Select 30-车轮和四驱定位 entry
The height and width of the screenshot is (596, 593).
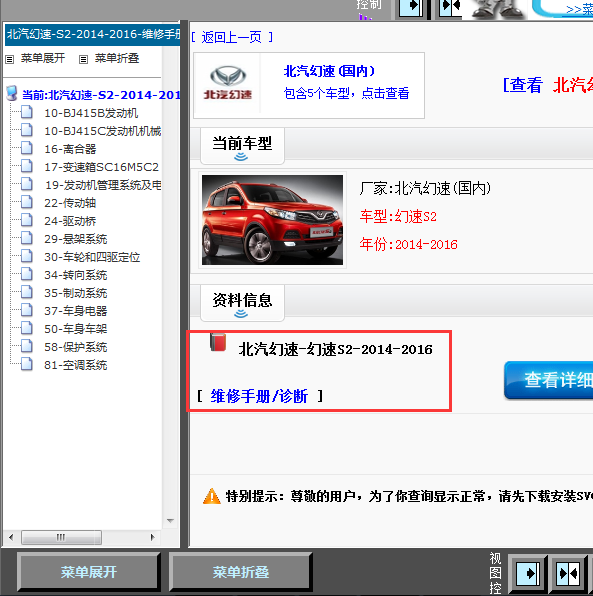coord(92,257)
